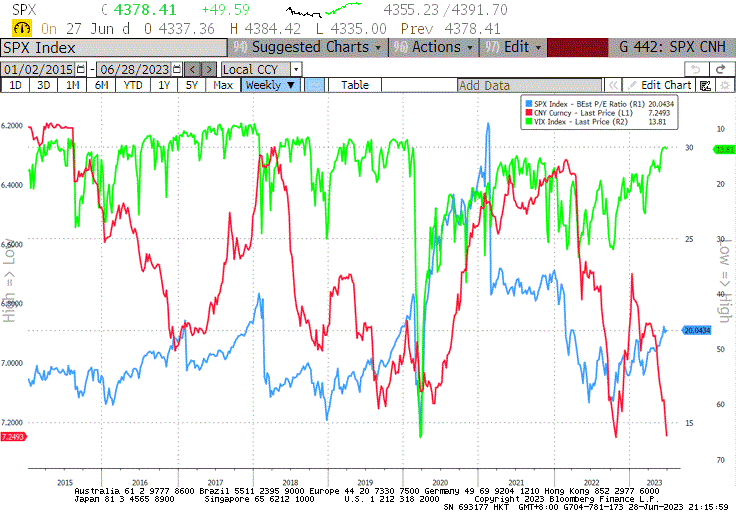736x530 pixels.
Task: Click the Copyright 2023 Bloomberg Finance text
Action: click(x=567, y=499)
